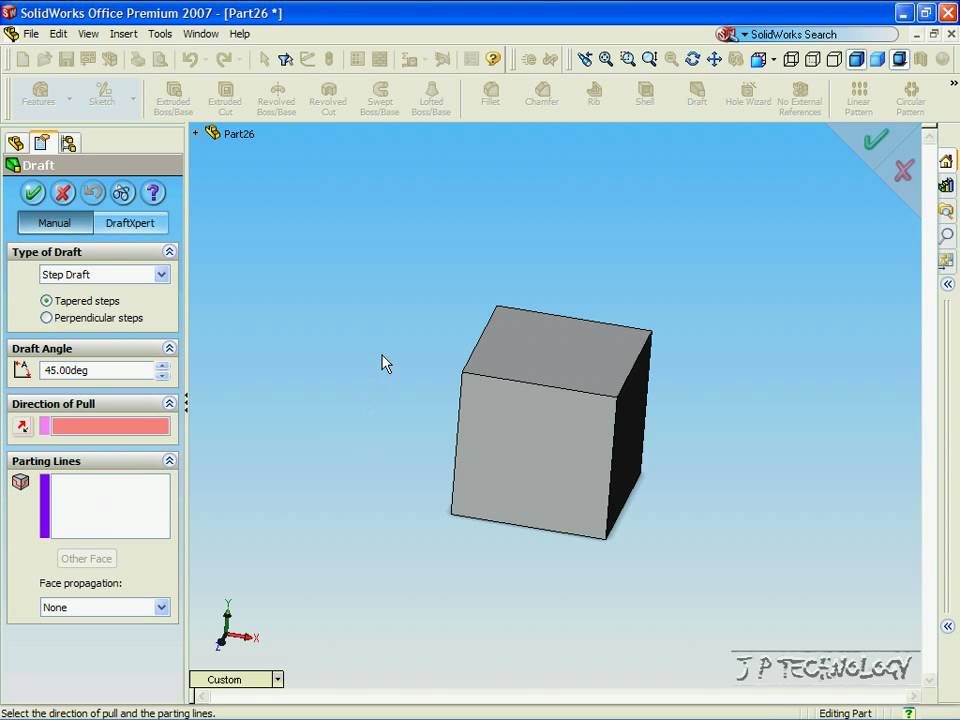
Task: Collapse the Draft Angle section
Action: (x=169, y=348)
